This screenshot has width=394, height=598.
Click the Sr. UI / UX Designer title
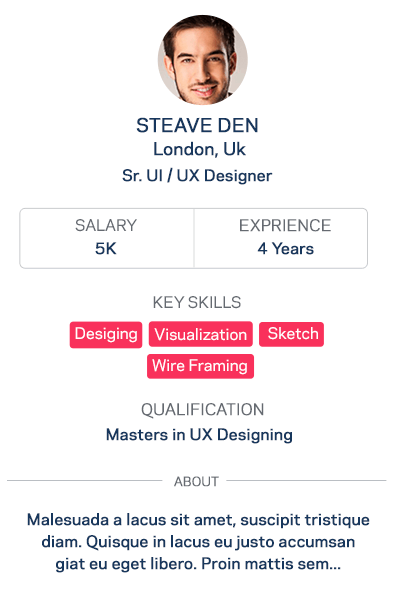[197, 176]
